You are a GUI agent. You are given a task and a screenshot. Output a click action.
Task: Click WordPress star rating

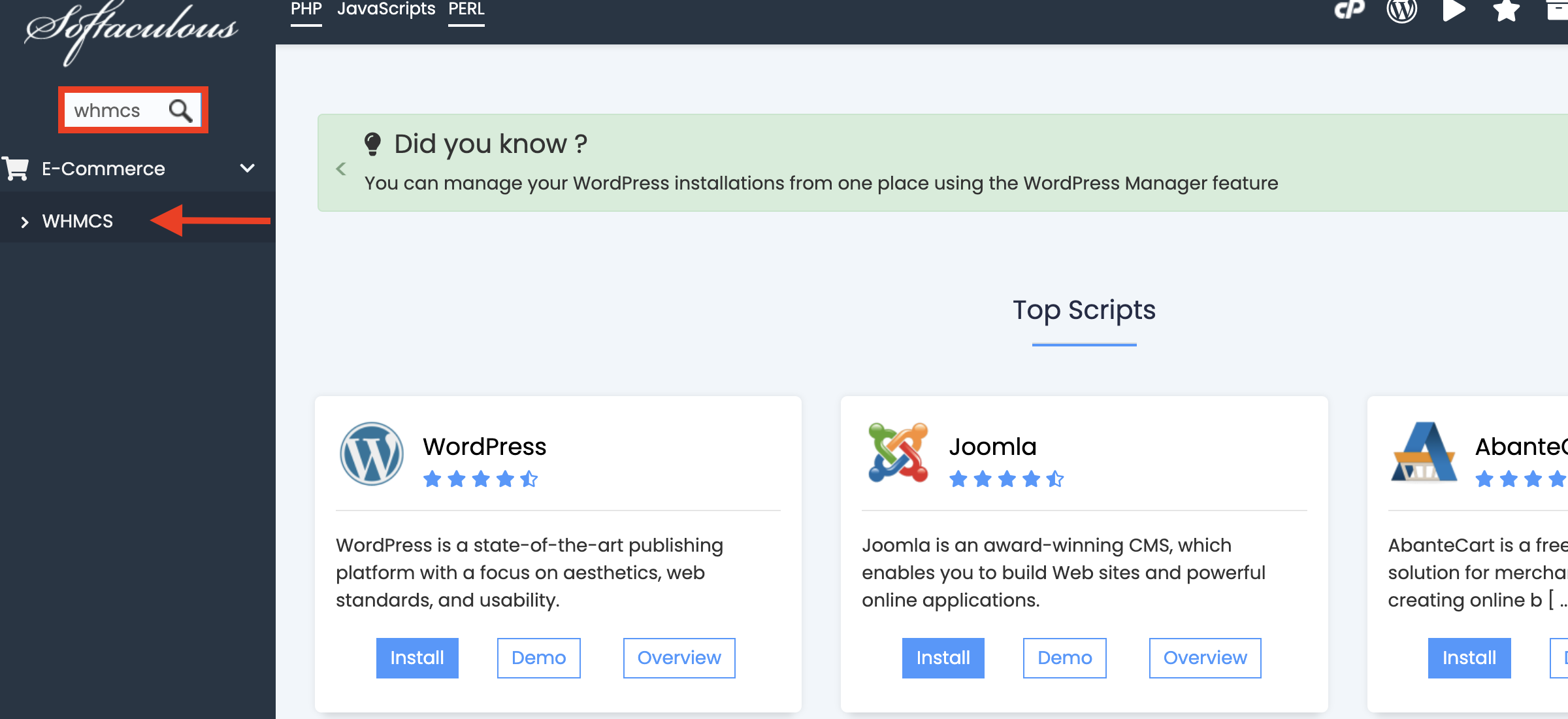point(480,479)
